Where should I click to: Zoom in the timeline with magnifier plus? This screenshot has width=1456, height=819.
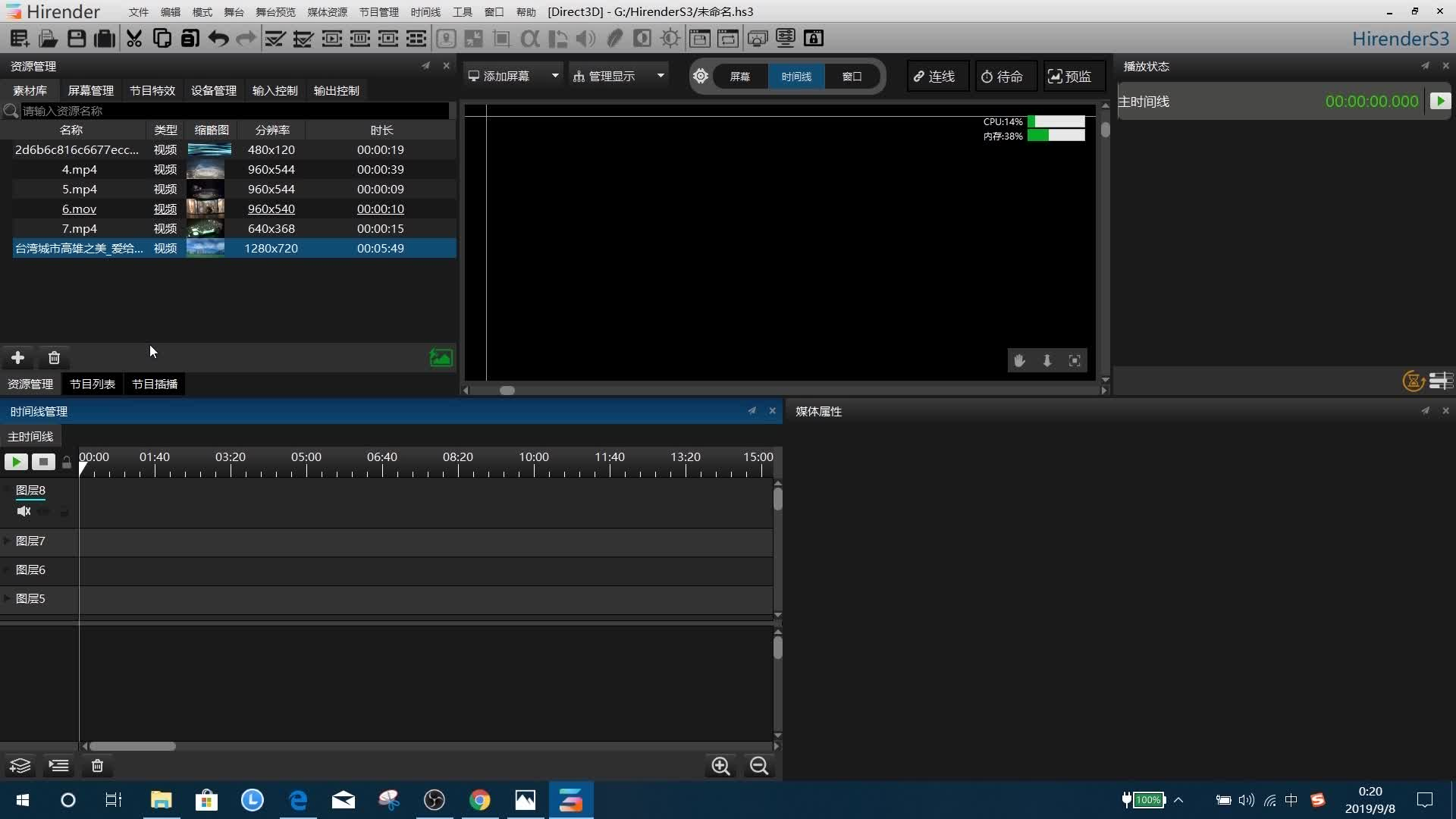point(720,766)
